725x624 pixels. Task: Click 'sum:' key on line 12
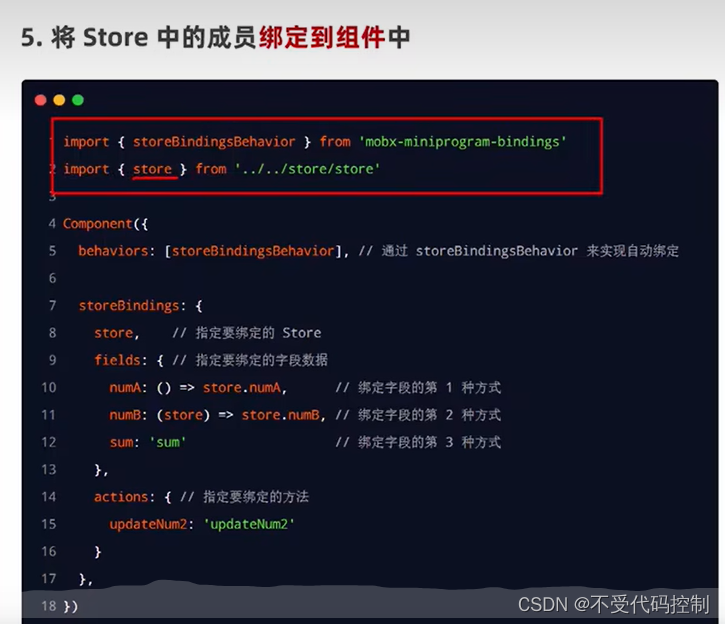124,442
